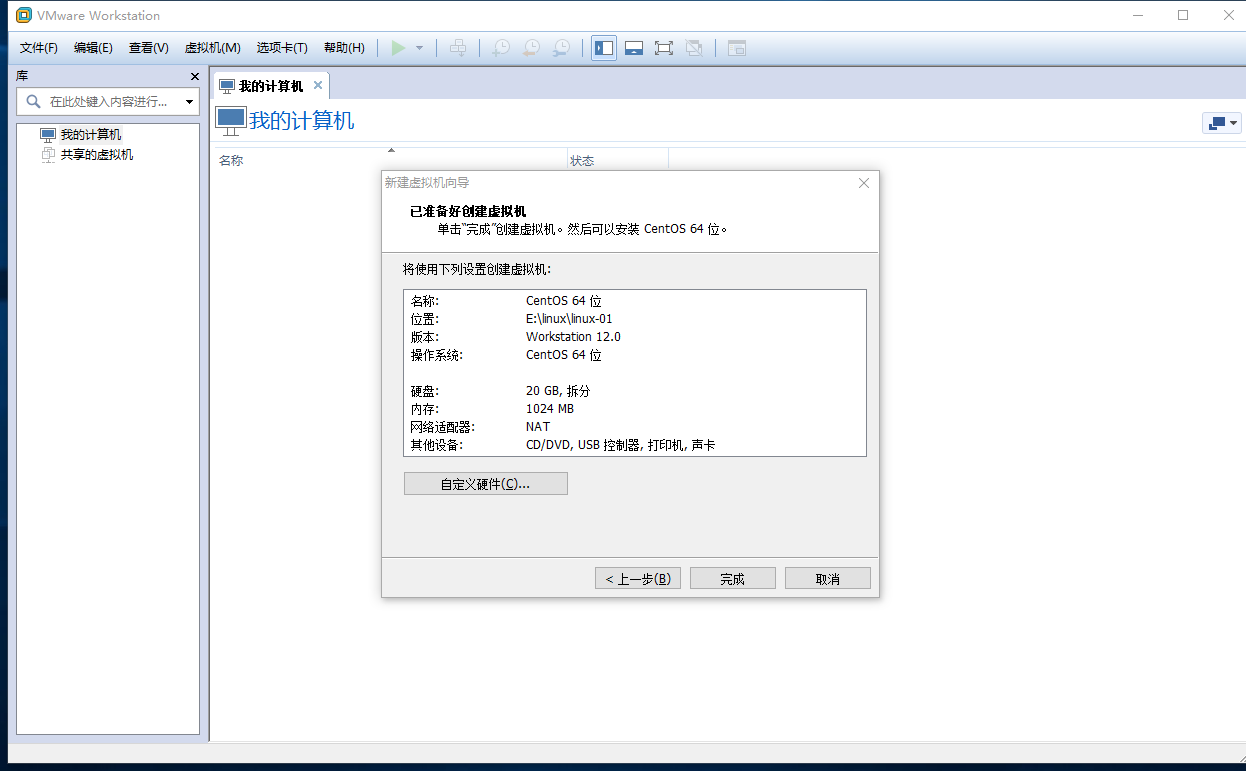
Task: Click the revert to snapshot icon
Action: click(x=532, y=48)
